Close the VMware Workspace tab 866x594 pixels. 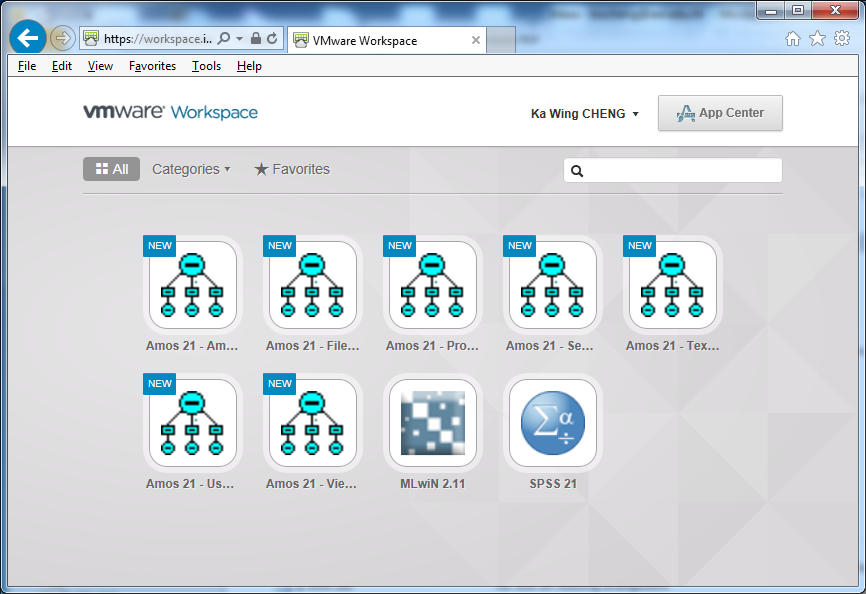point(476,40)
